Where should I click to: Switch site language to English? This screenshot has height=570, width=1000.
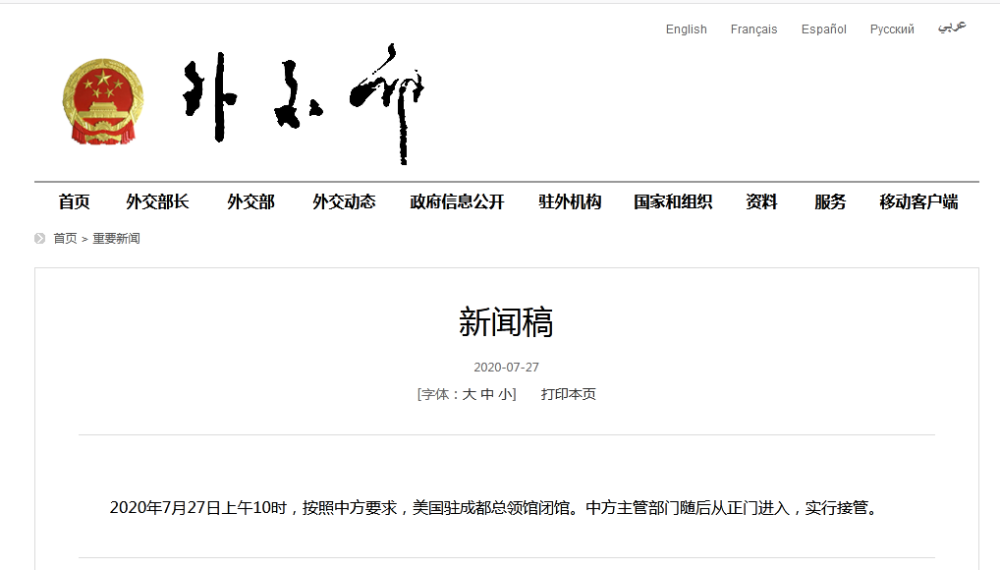click(686, 29)
